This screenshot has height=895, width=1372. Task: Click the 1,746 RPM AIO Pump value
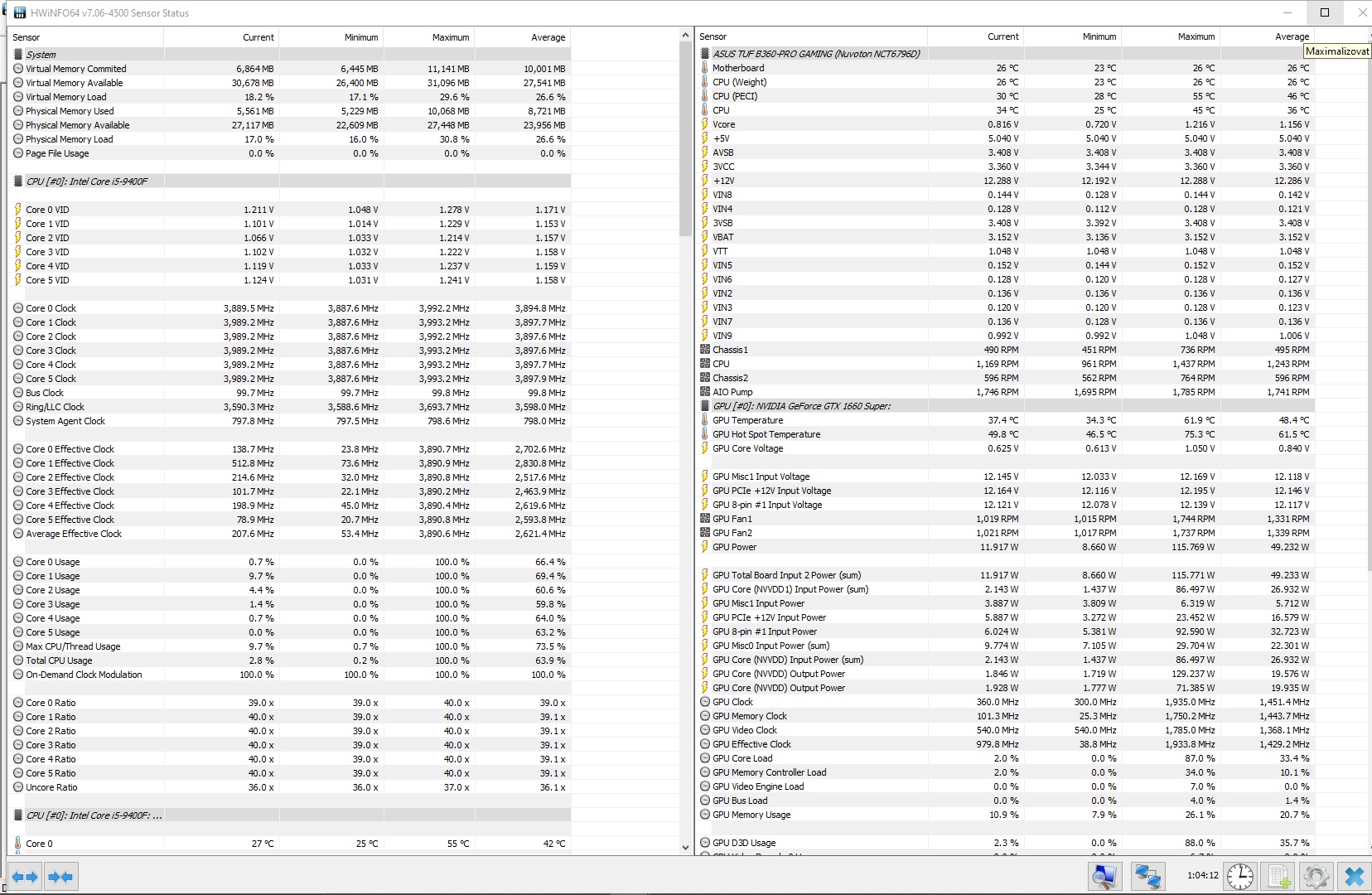tap(997, 392)
